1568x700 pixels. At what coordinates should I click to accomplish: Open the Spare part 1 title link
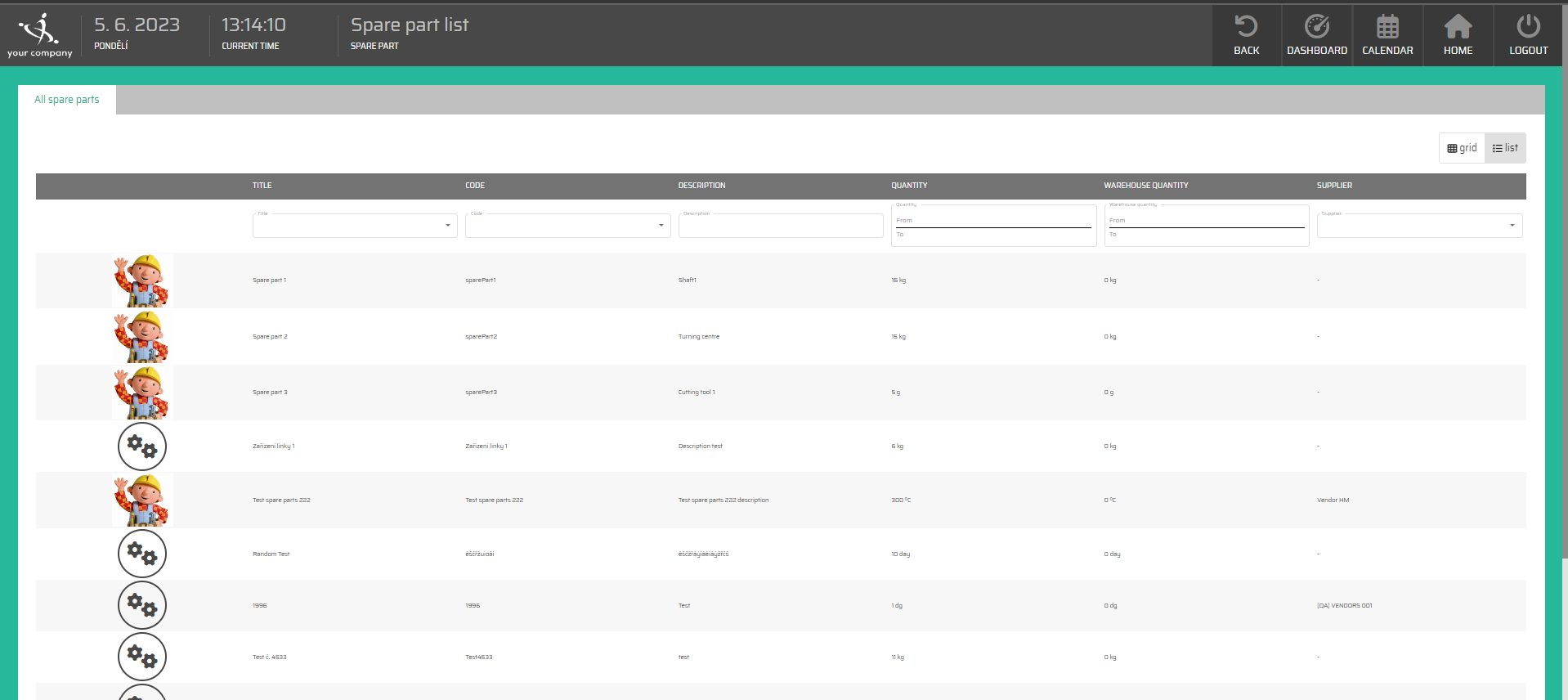point(269,280)
